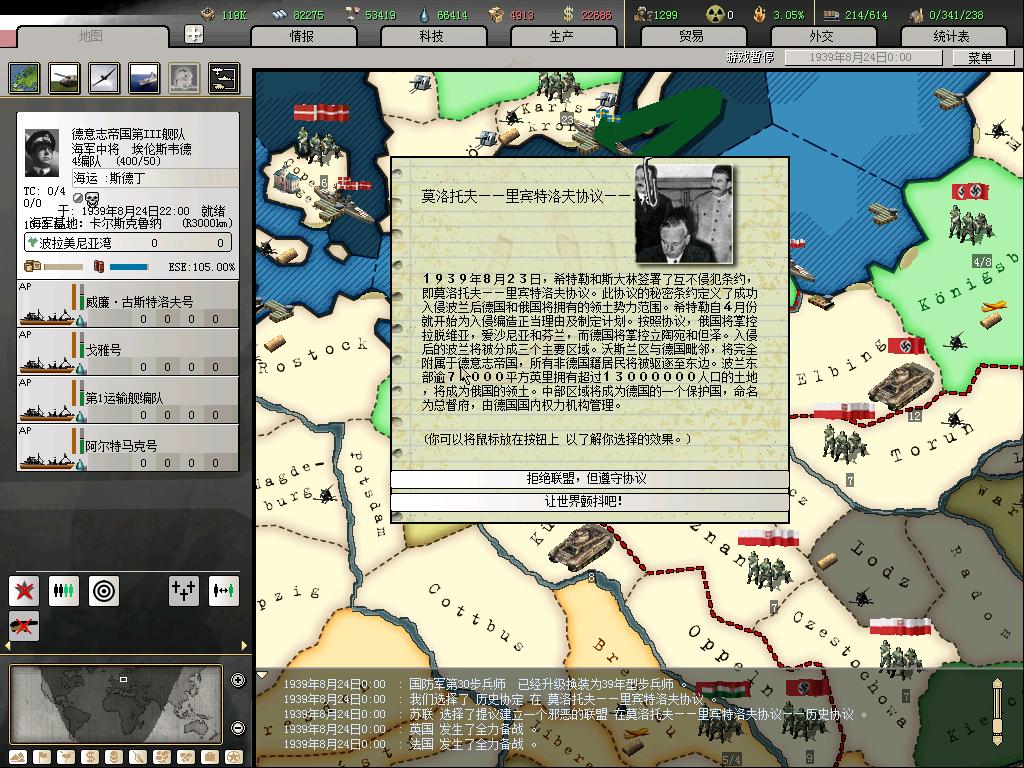Image resolution: width=1024 pixels, height=768 pixels.
Task: Choose the 让世界颤抖吧! event option
Action: [x=589, y=501]
